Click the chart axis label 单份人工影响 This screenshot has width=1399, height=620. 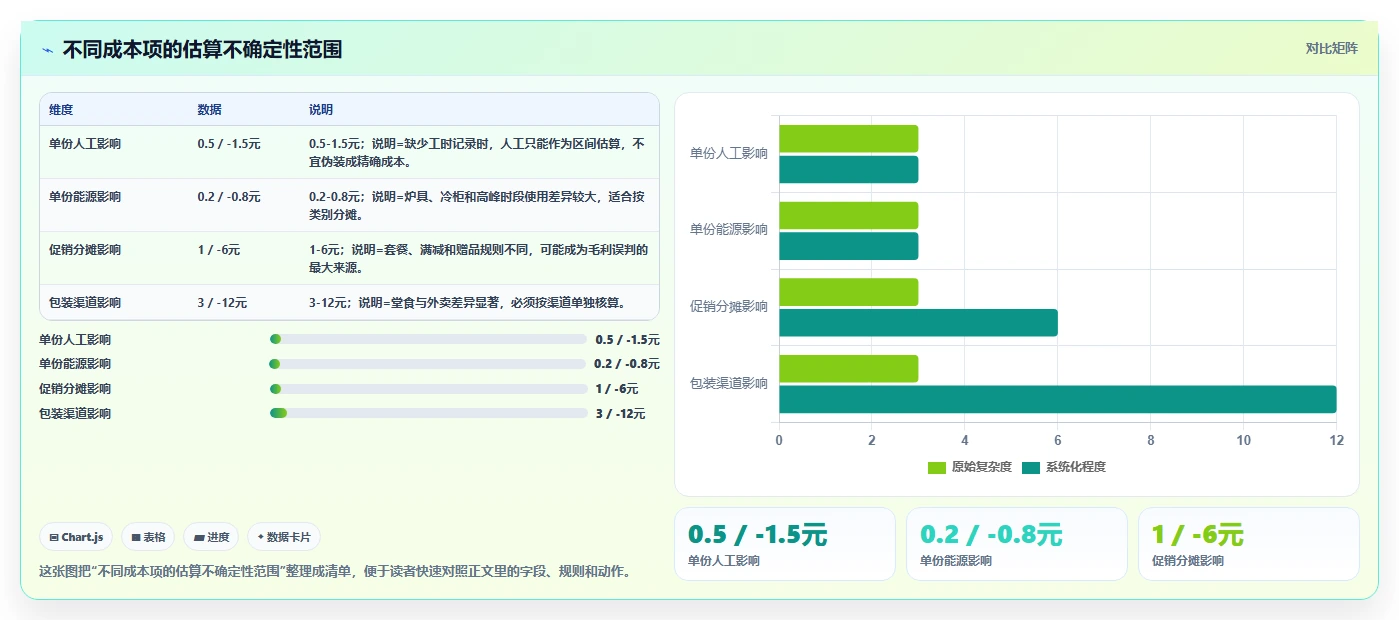(729, 154)
